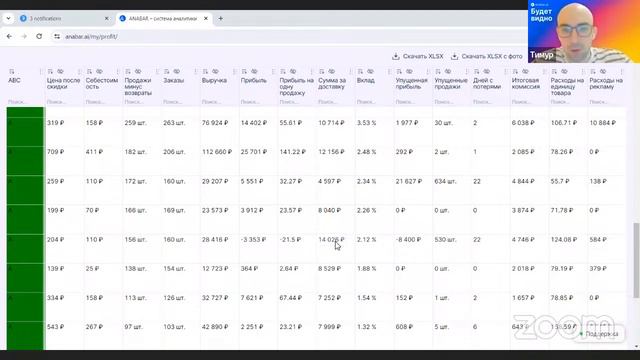Screen dimensions: 640x360
Task: Sort the Упущенные продажи column
Action: click(438, 72)
